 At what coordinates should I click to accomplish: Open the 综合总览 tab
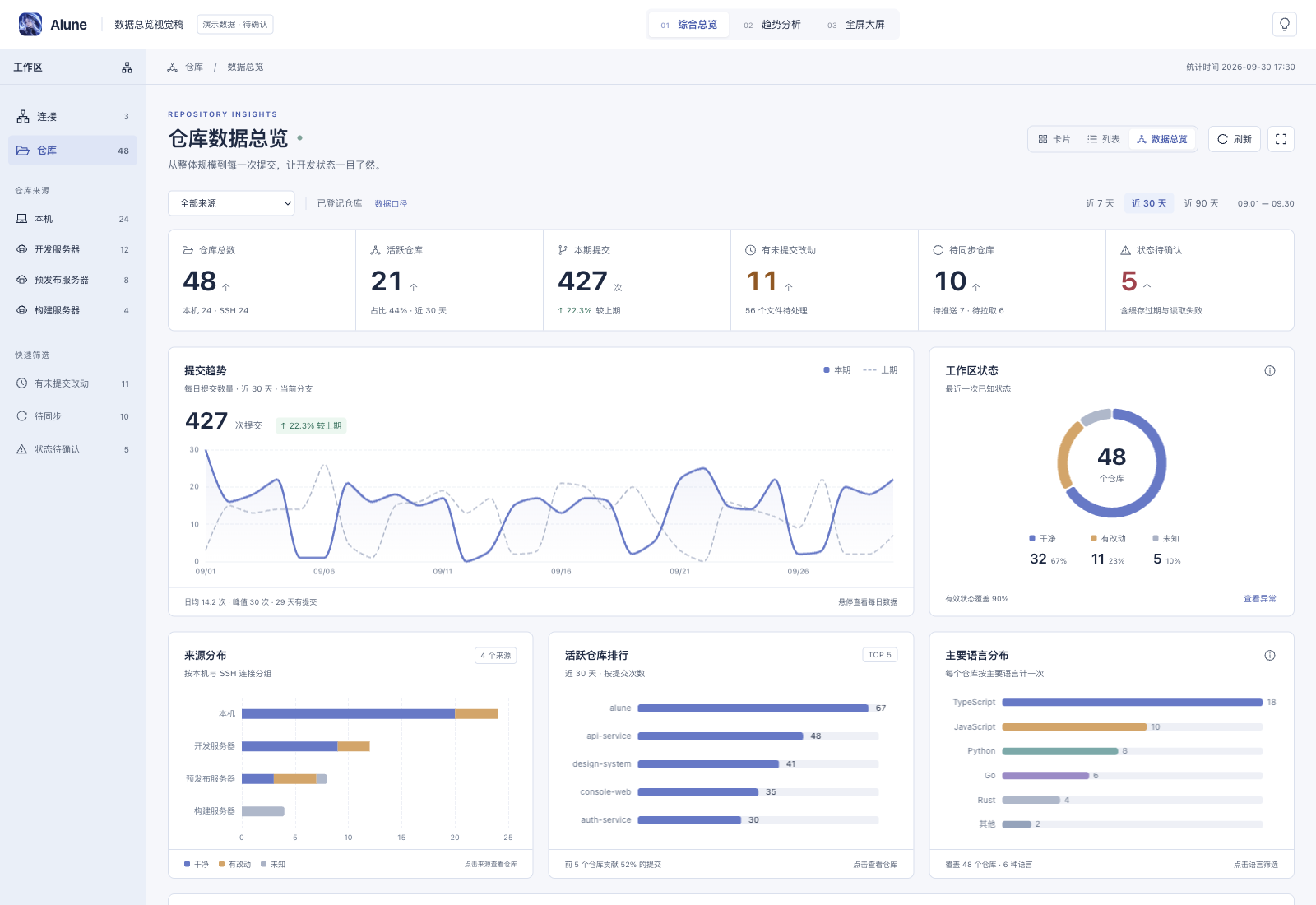click(689, 25)
